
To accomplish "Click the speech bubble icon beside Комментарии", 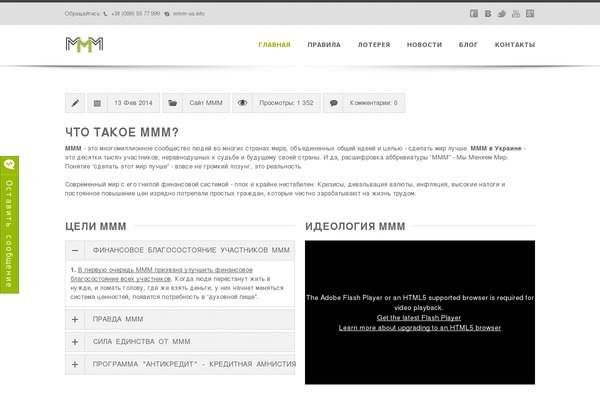I will 333,103.
